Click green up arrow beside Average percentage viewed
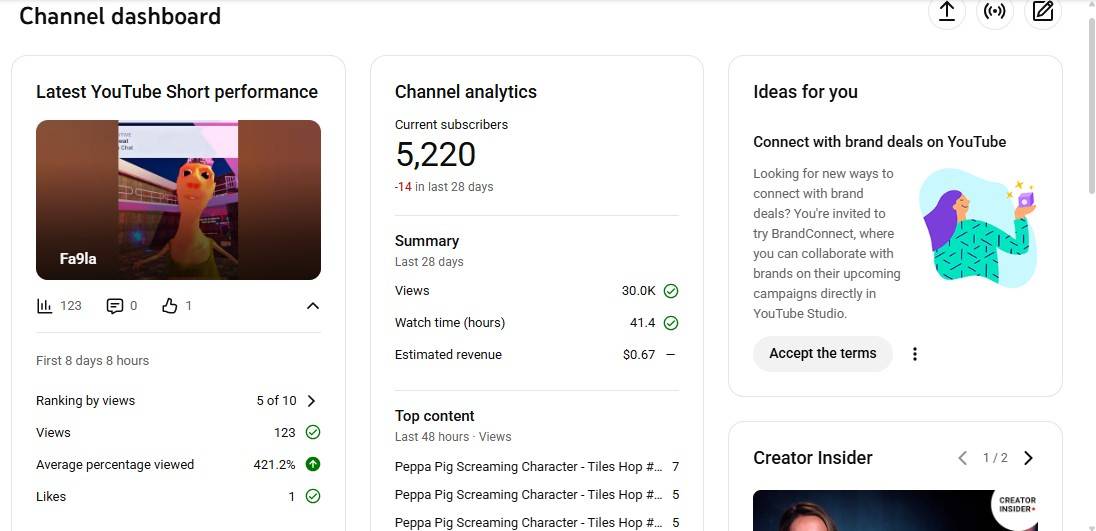Image resolution: width=1096 pixels, height=531 pixels. click(313, 465)
